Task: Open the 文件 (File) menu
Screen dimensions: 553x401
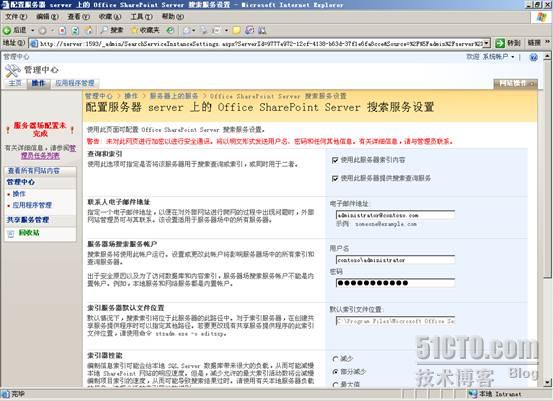Action: [x=16, y=17]
